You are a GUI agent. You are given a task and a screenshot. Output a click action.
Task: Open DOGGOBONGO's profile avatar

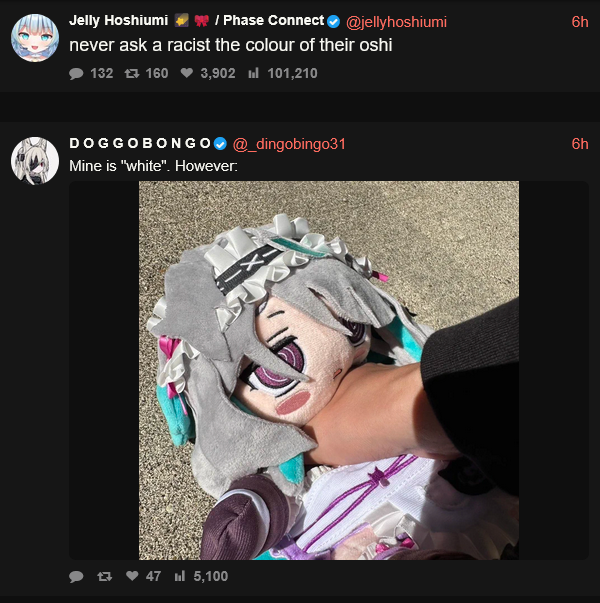pyautogui.click(x=35, y=161)
